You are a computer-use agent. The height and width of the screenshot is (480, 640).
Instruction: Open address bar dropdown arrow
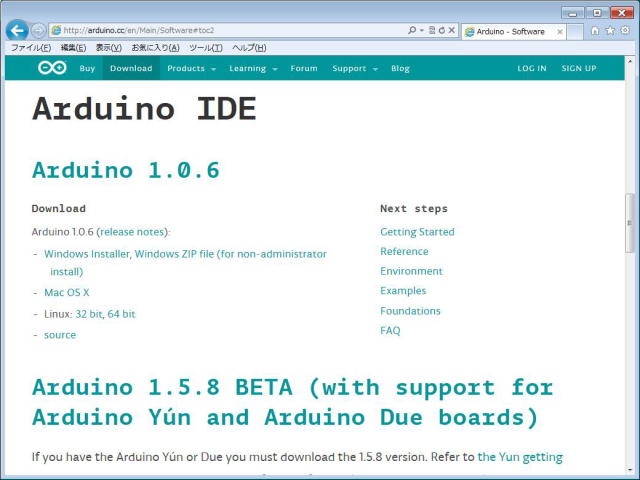(422, 31)
